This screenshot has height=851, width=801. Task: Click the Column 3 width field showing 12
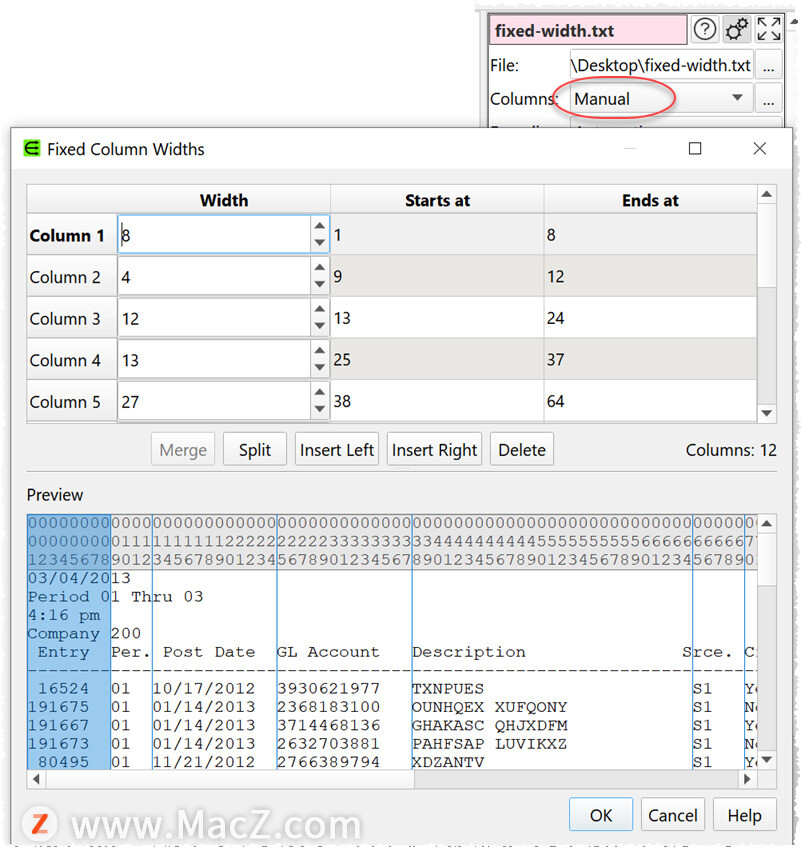[x=214, y=318]
